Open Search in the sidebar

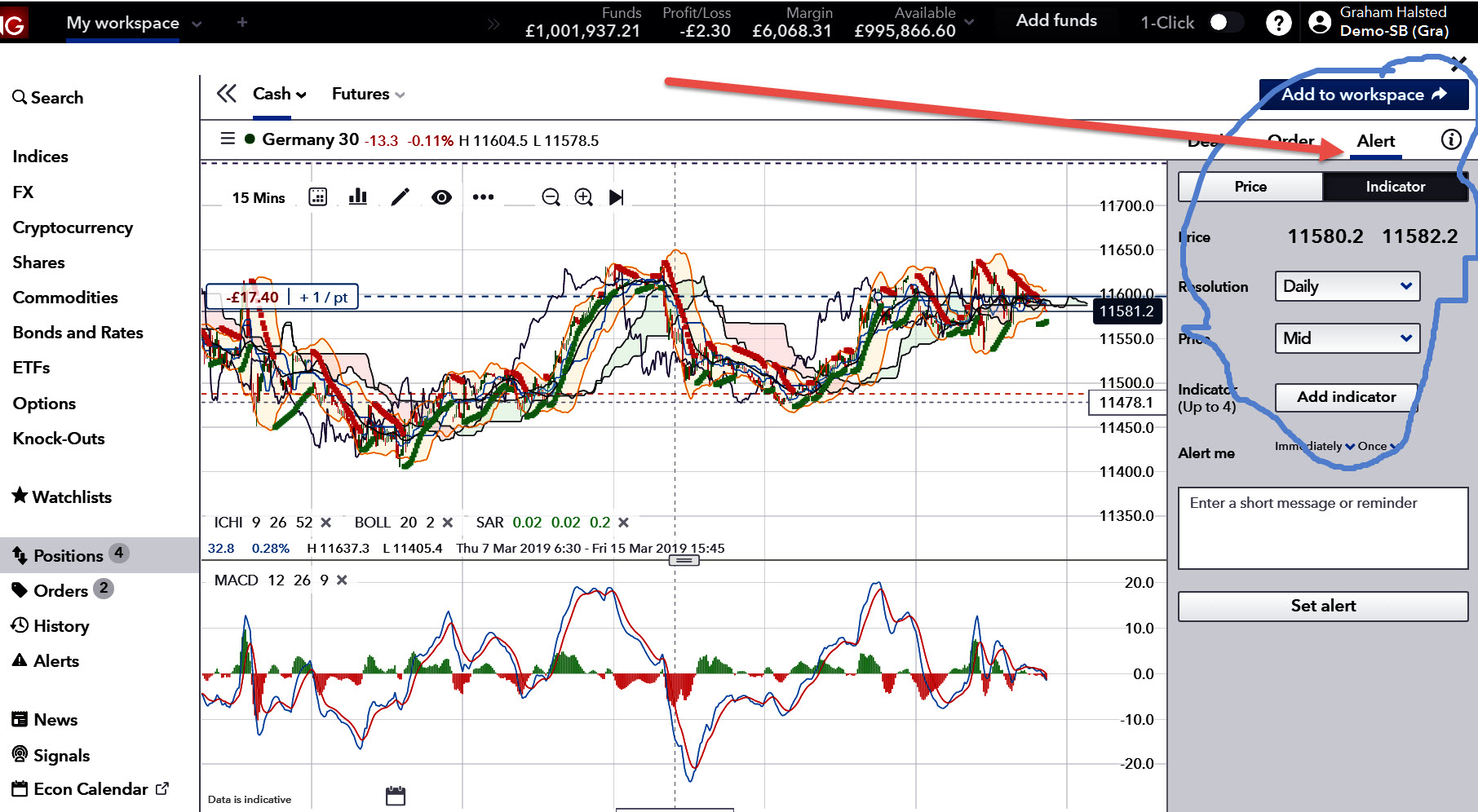coord(48,98)
